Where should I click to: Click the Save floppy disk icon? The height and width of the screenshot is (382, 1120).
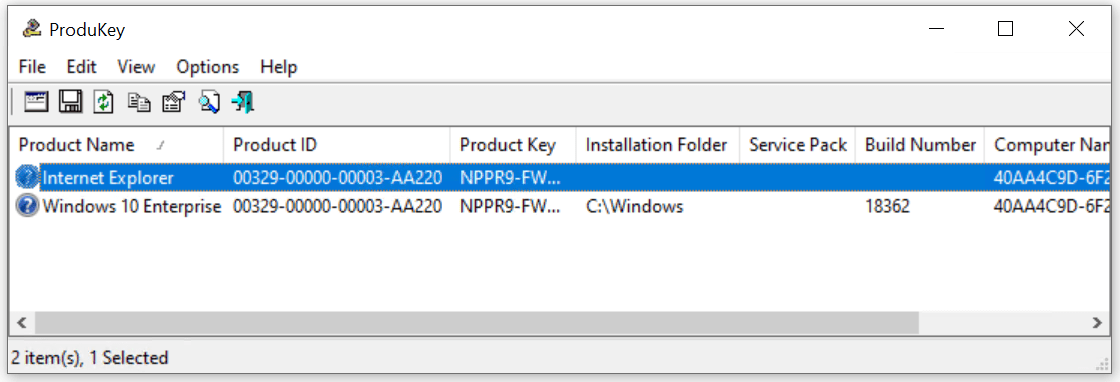click(x=71, y=102)
